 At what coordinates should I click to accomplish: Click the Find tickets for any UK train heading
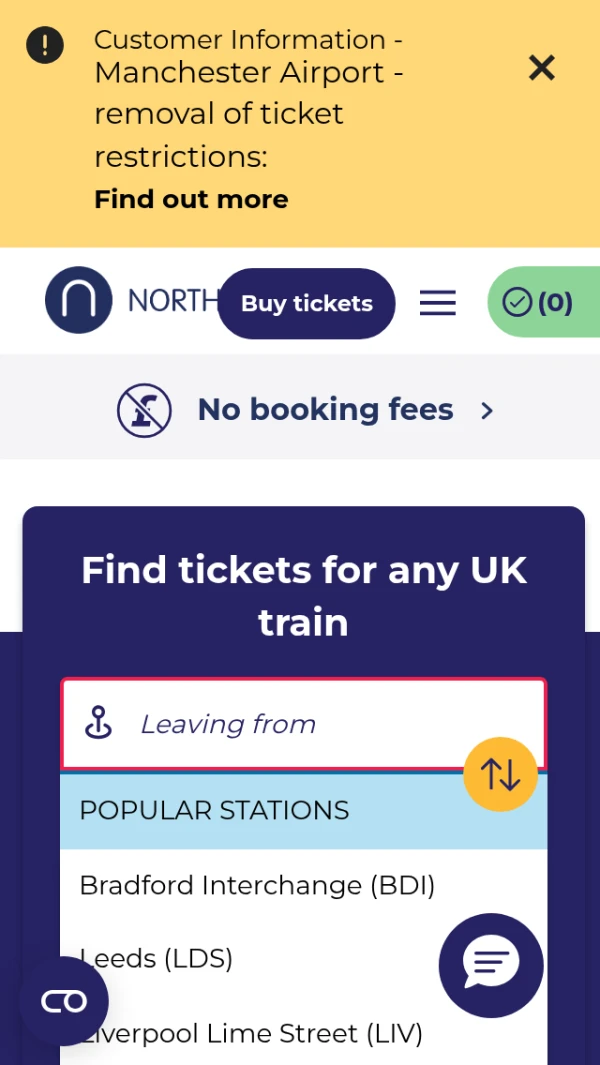303,596
